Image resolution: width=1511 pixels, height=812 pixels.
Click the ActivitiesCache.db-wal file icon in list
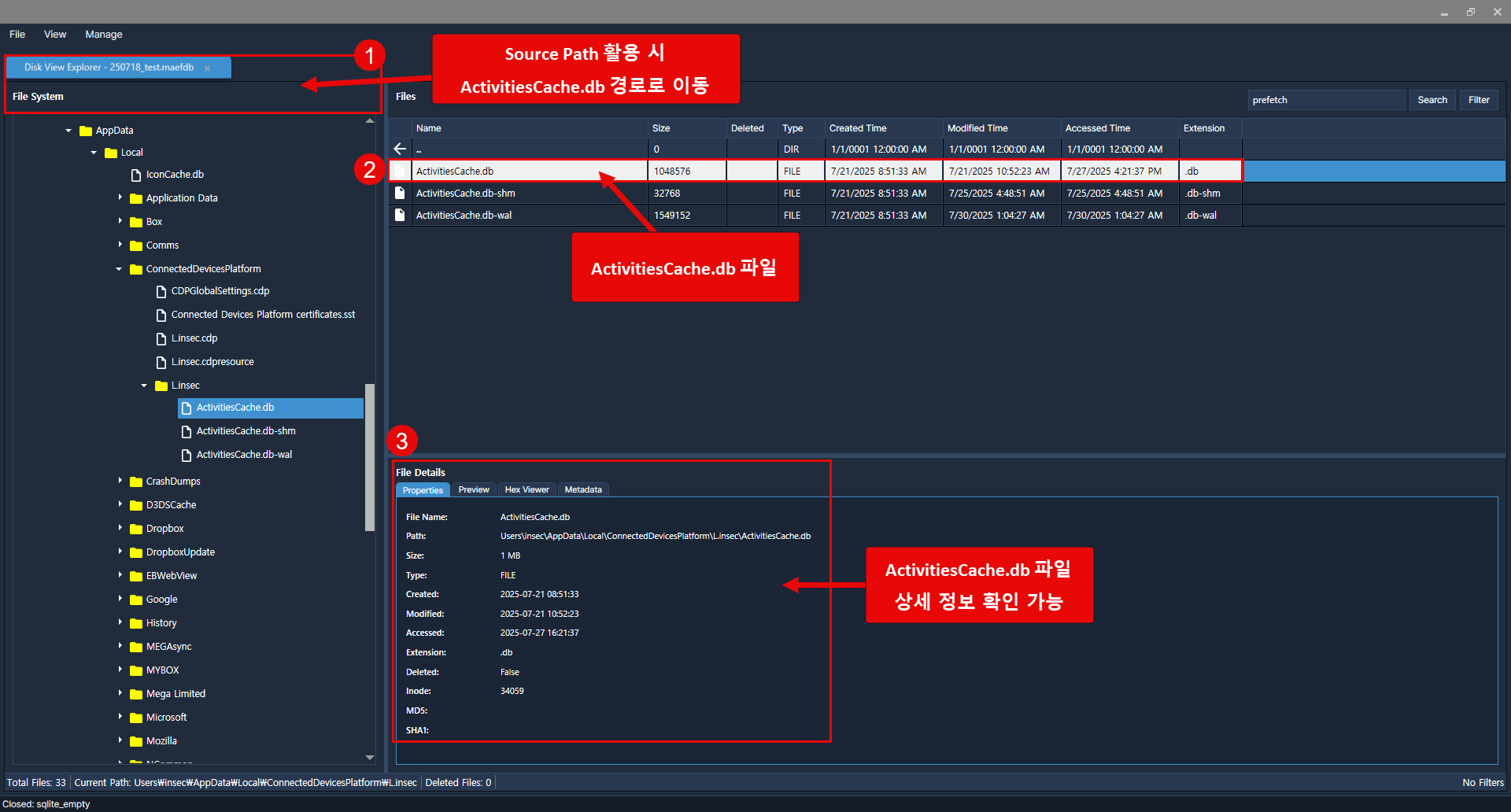[x=400, y=216]
